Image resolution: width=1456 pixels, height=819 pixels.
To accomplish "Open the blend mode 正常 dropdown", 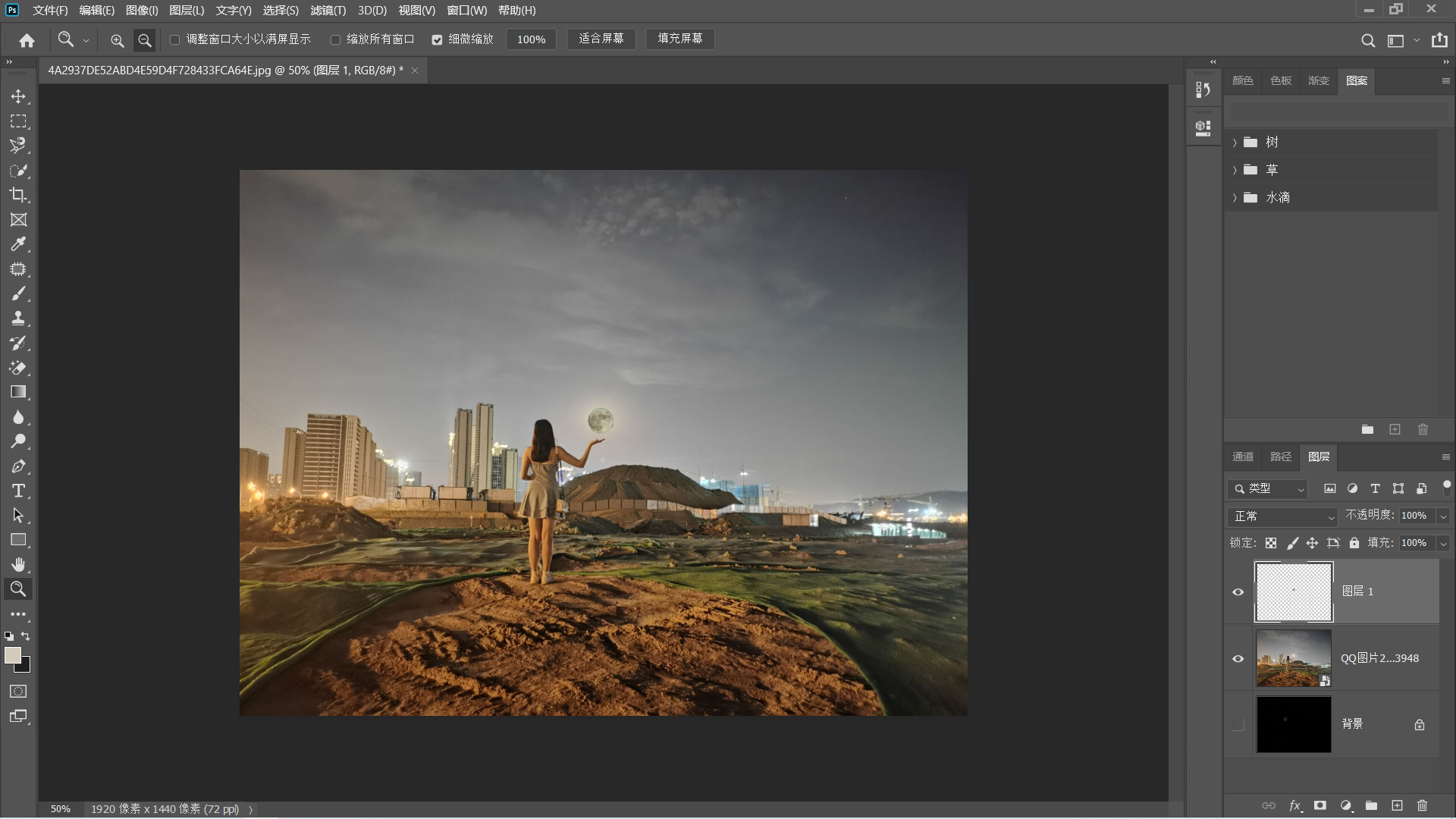I will coord(1283,516).
